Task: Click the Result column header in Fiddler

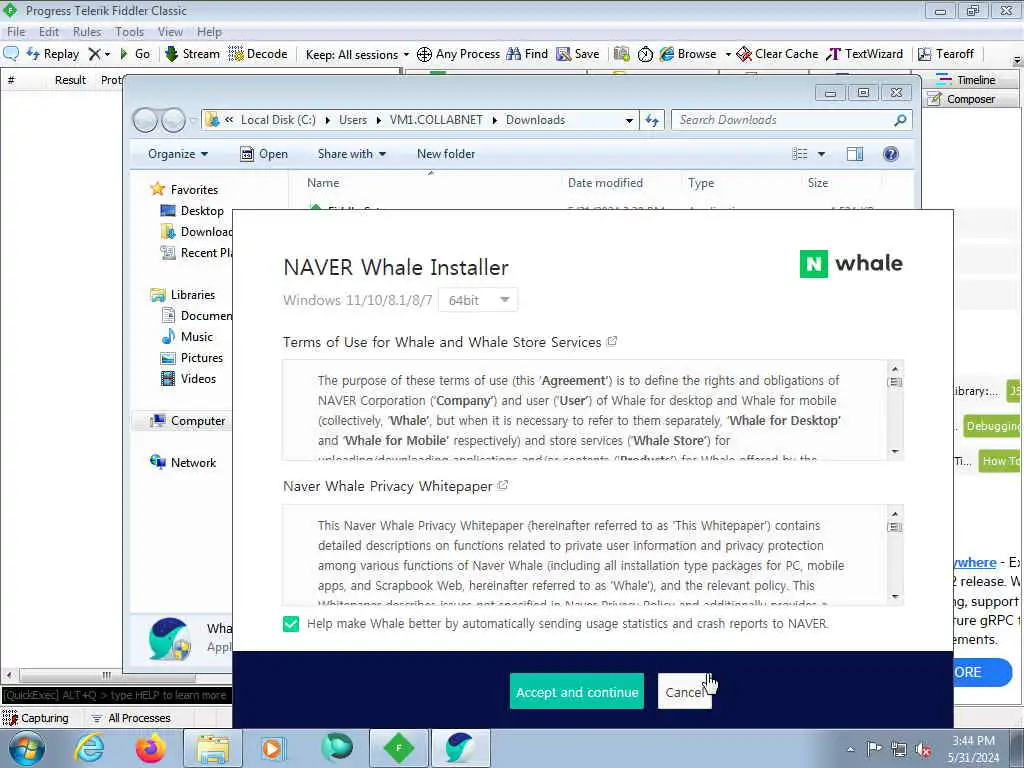Action: tap(70, 80)
